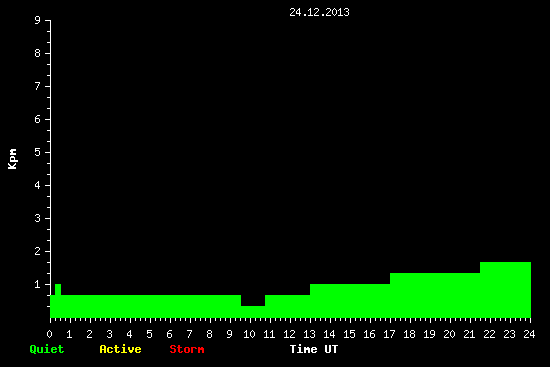Click the hour 13 tick label
This screenshot has width=550, height=367.
click(309, 334)
